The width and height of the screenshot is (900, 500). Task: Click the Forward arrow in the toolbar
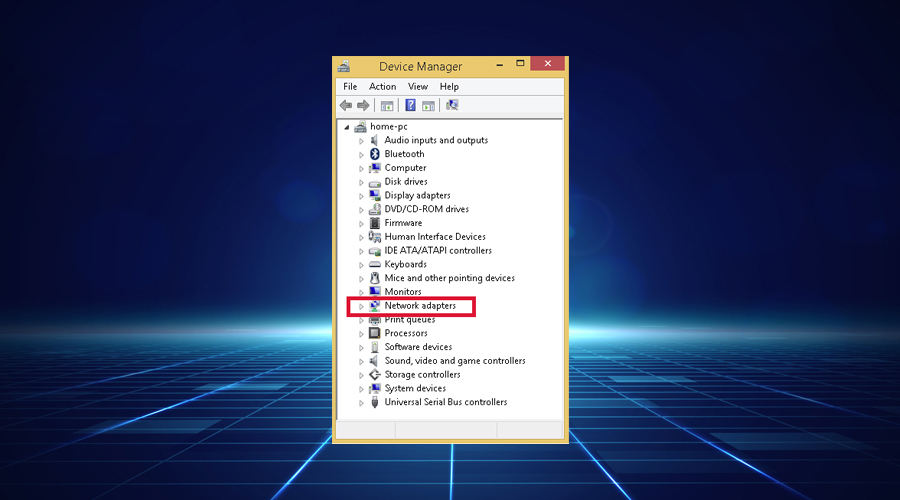coord(363,105)
